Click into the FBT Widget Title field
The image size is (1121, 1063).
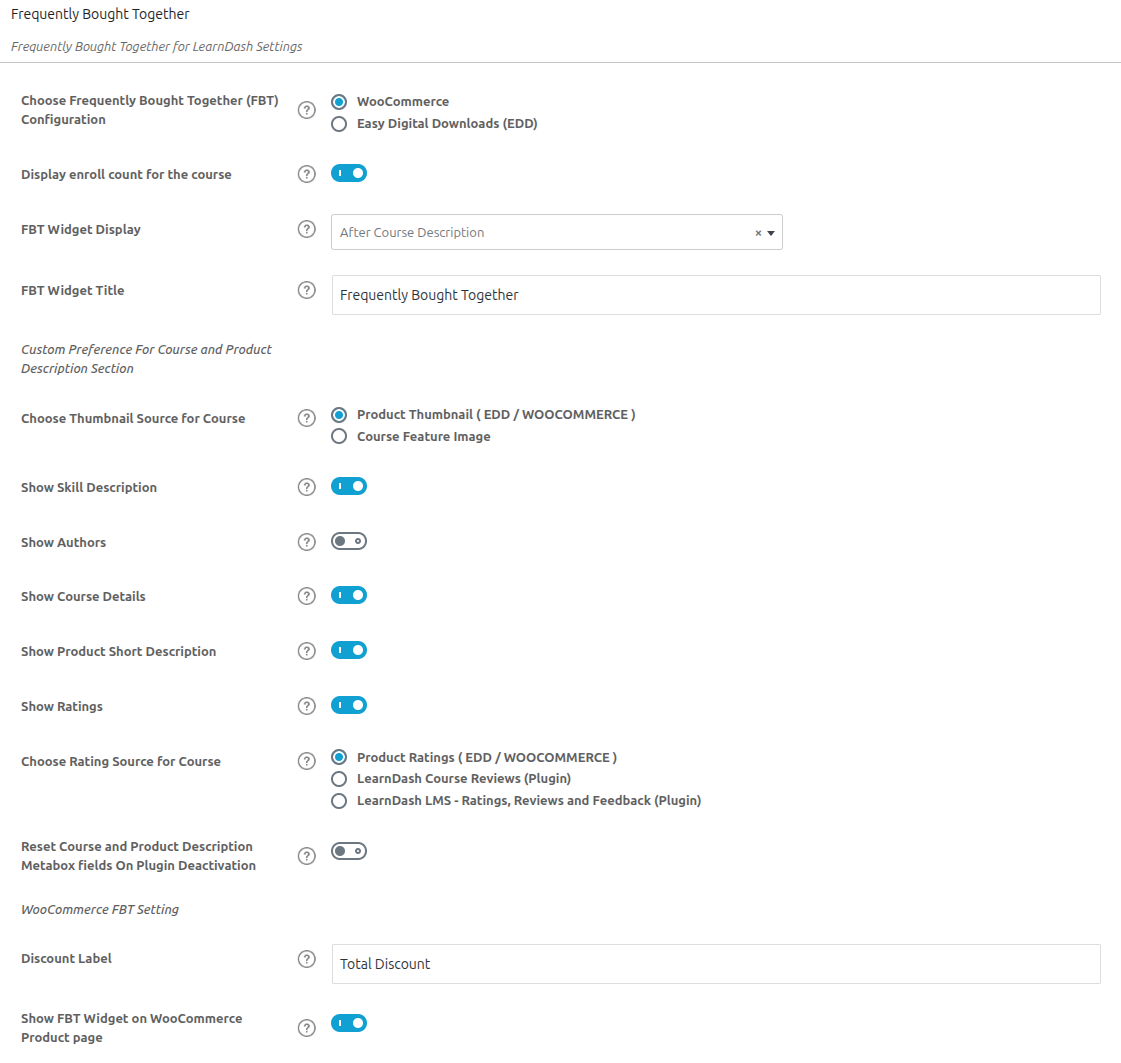pyautogui.click(x=715, y=295)
